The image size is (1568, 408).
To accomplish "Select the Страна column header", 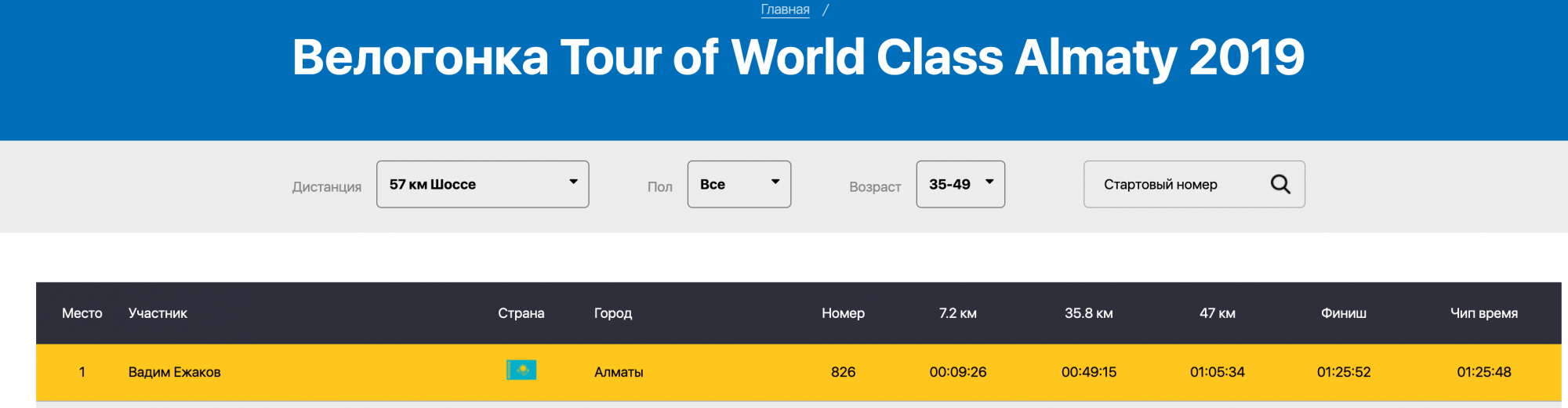I will (521, 313).
